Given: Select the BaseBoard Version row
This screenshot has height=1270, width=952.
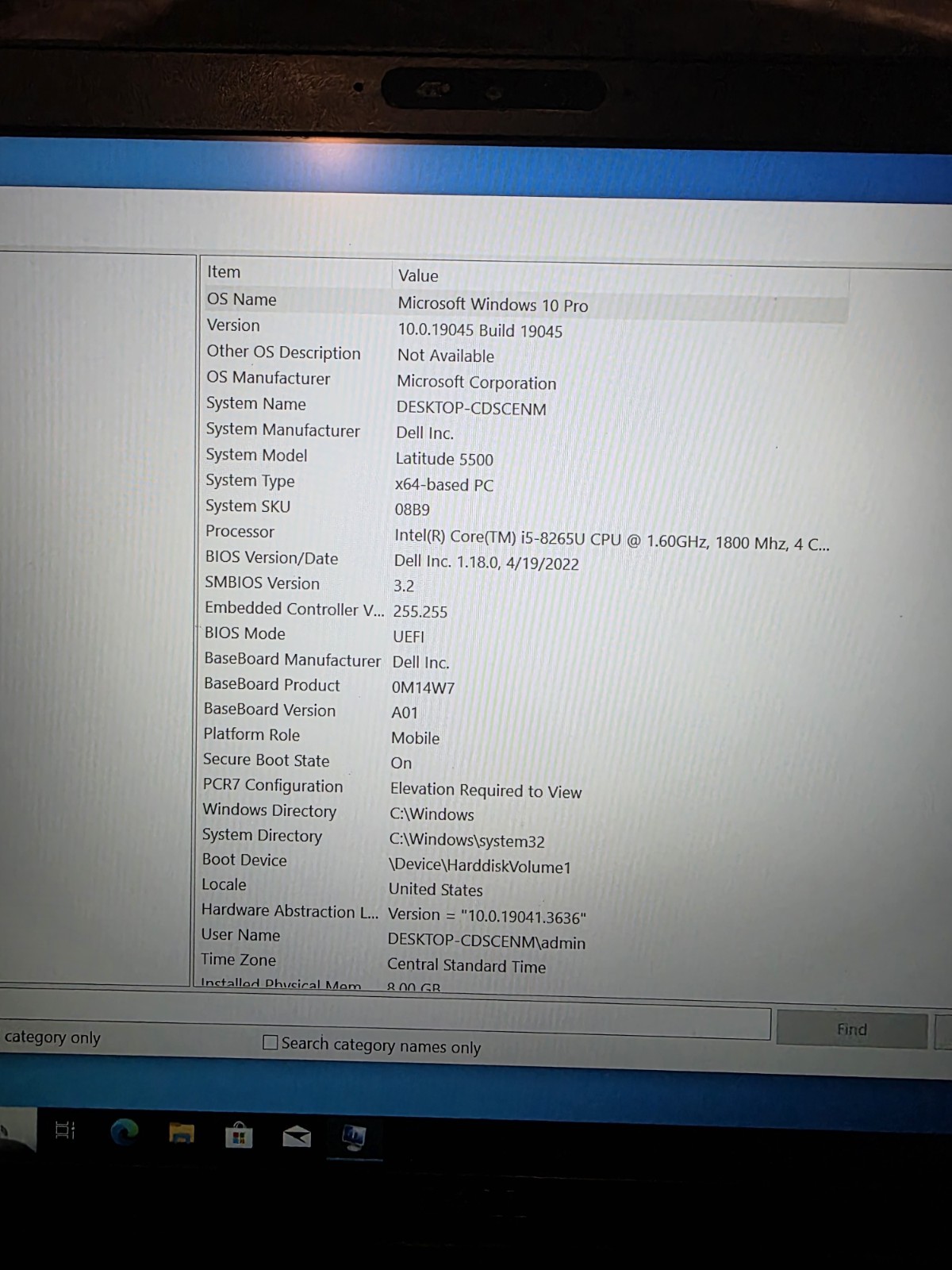Looking at the screenshot, I should (525, 711).
